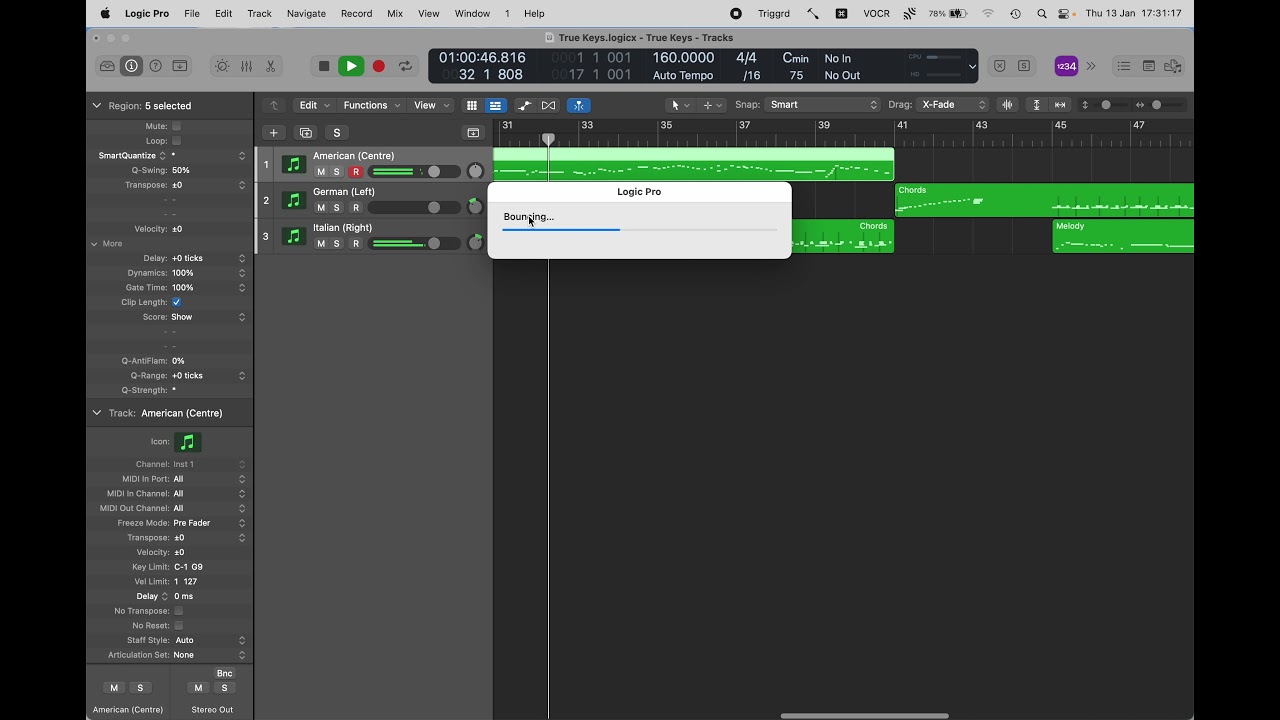Open the File menu

pyautogui.click(x=192, y=13)
